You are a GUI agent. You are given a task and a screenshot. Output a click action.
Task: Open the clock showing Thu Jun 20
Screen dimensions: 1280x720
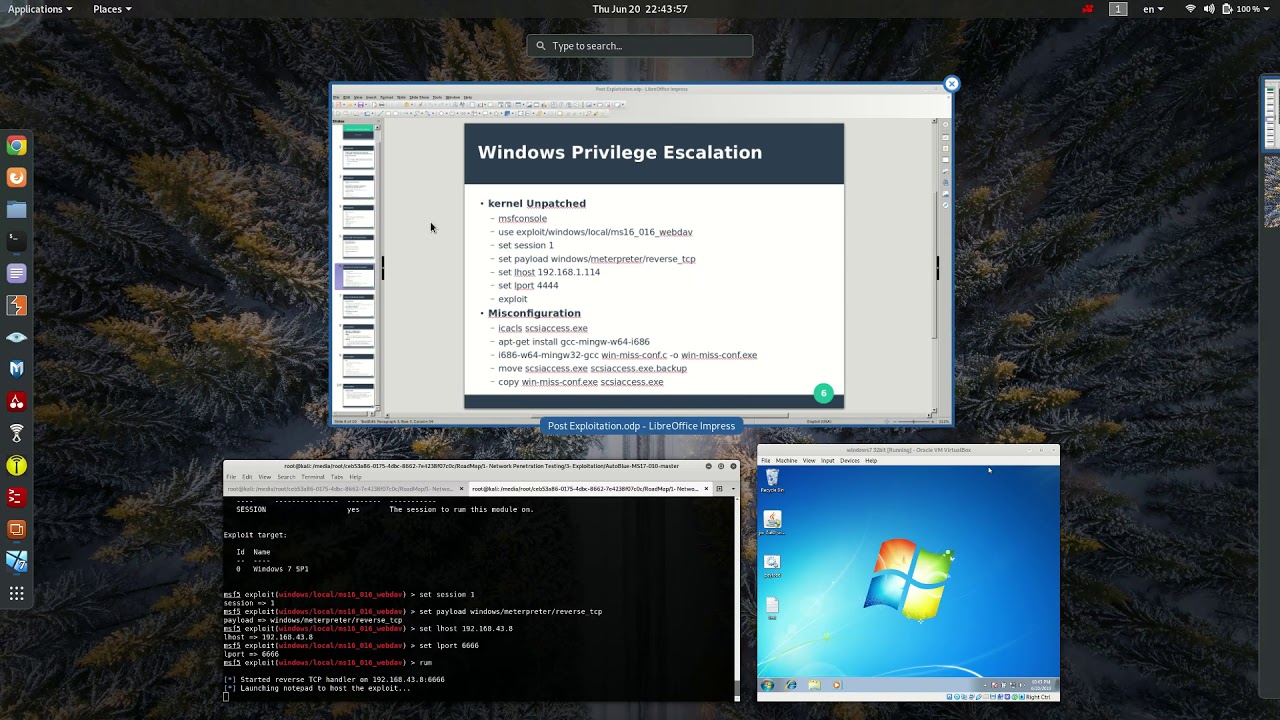tap(640, 9)
